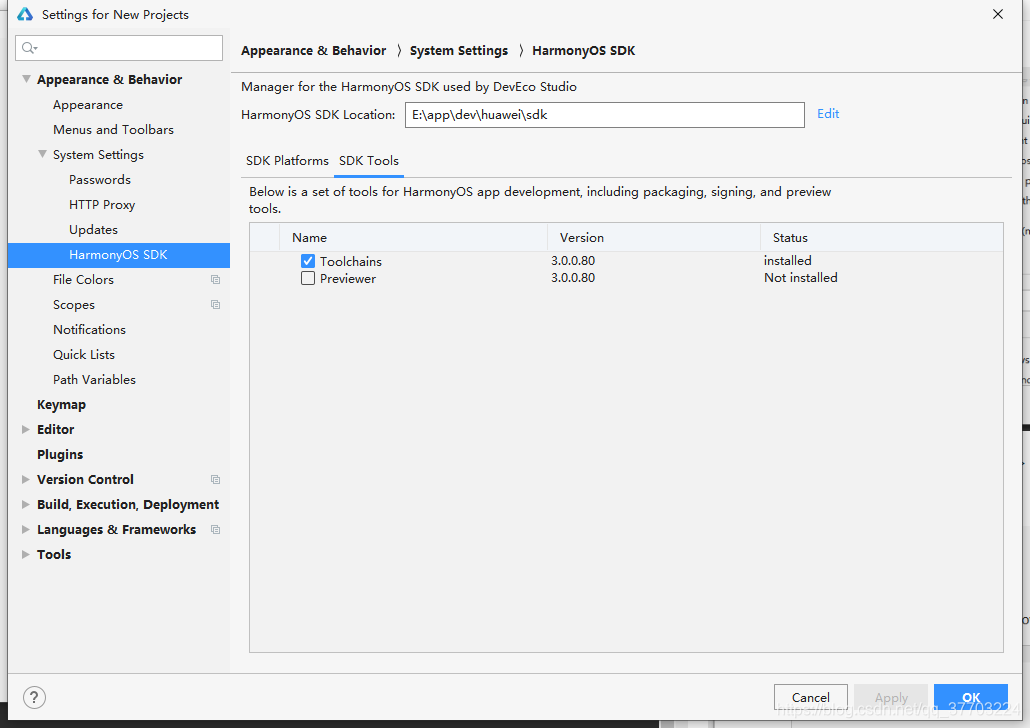Click the 'Not installed' status cell
This screenshot has width=1030, height=728.
point(801,278)
